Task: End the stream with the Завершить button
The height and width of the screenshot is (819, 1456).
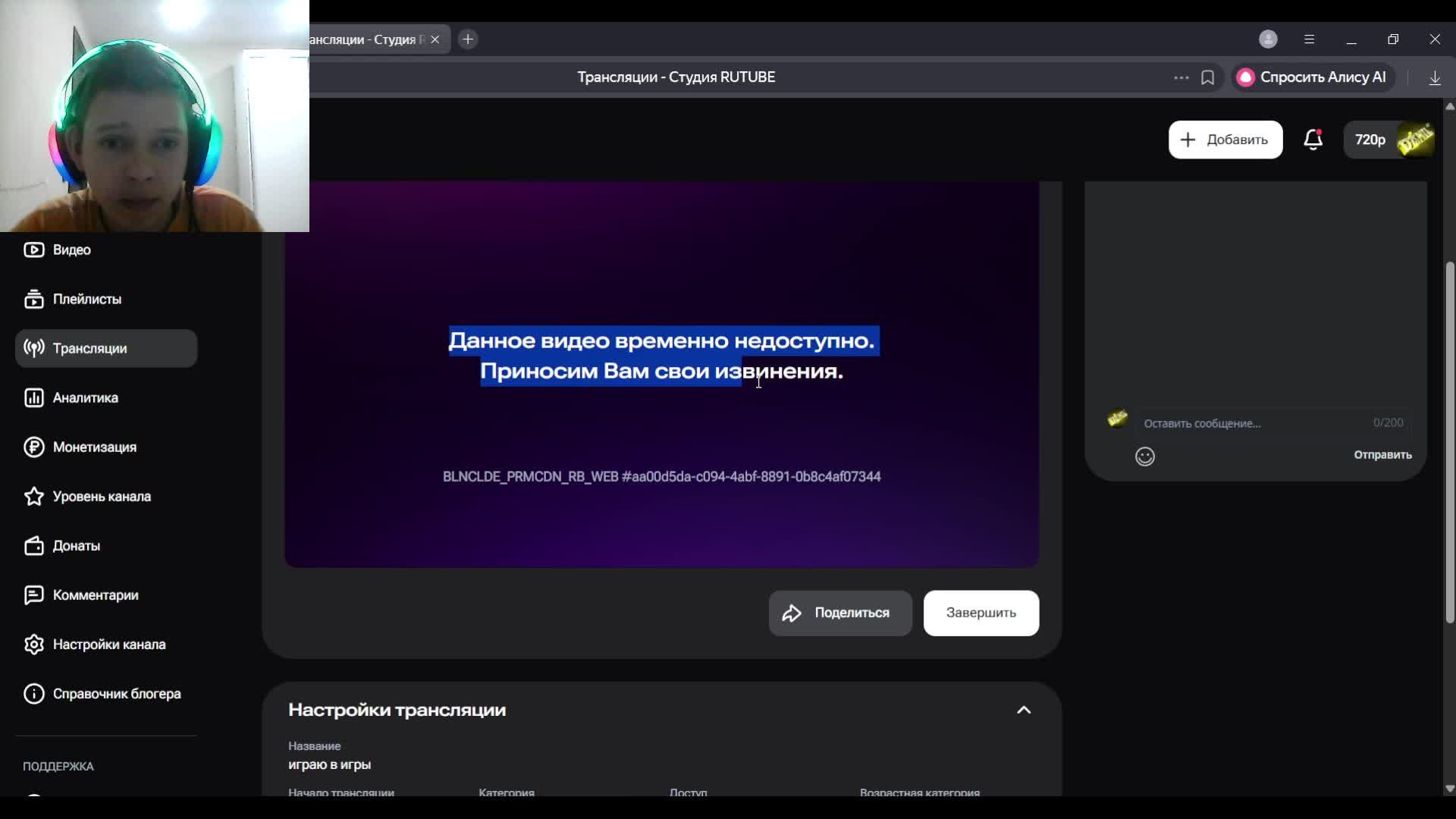Action: pyautogui.click(x=981, y=613)
